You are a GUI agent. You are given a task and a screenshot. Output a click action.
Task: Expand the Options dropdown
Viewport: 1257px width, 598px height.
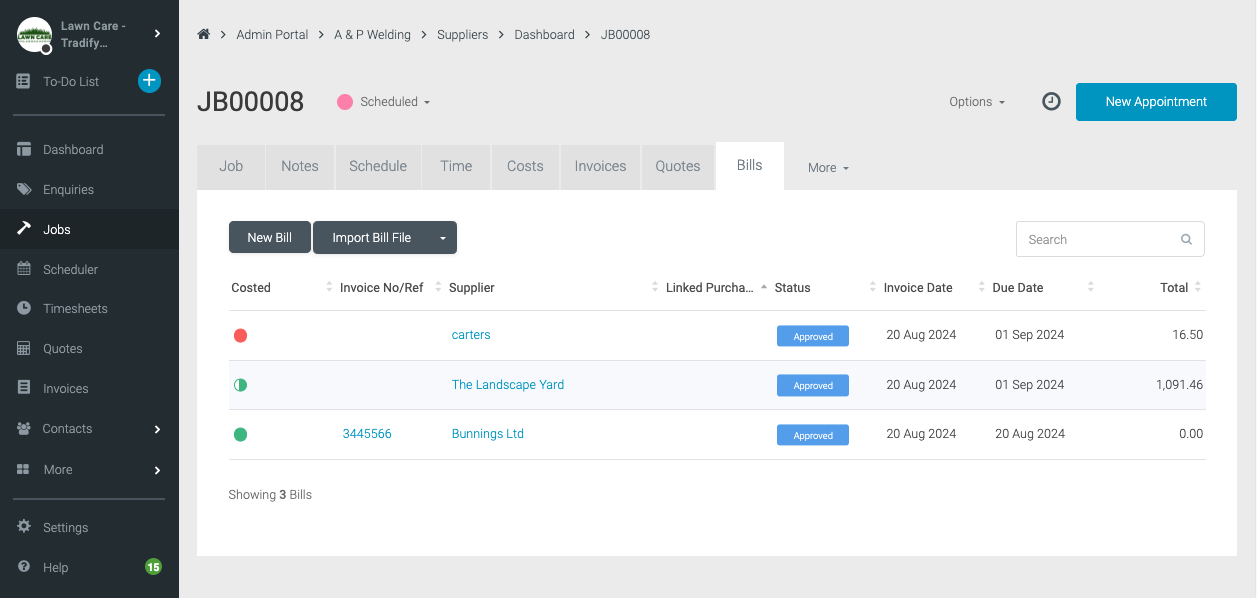(x=977, y=102)
